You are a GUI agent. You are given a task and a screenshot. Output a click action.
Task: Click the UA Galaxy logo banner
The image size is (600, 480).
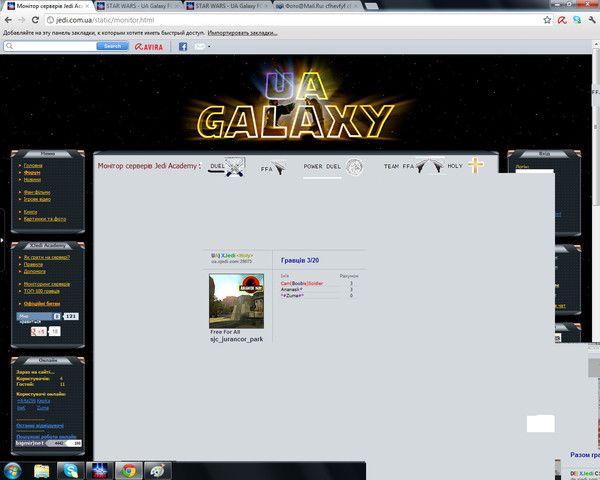coord(297,105)
